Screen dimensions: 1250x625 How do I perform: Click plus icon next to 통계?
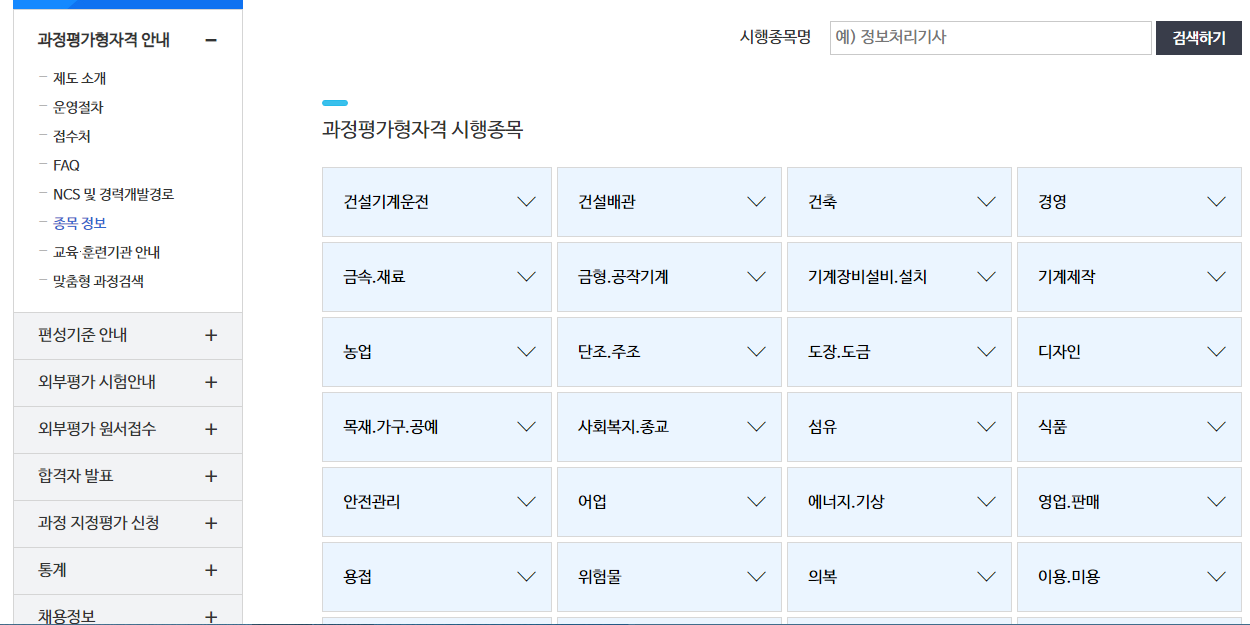tap(211, 570)
